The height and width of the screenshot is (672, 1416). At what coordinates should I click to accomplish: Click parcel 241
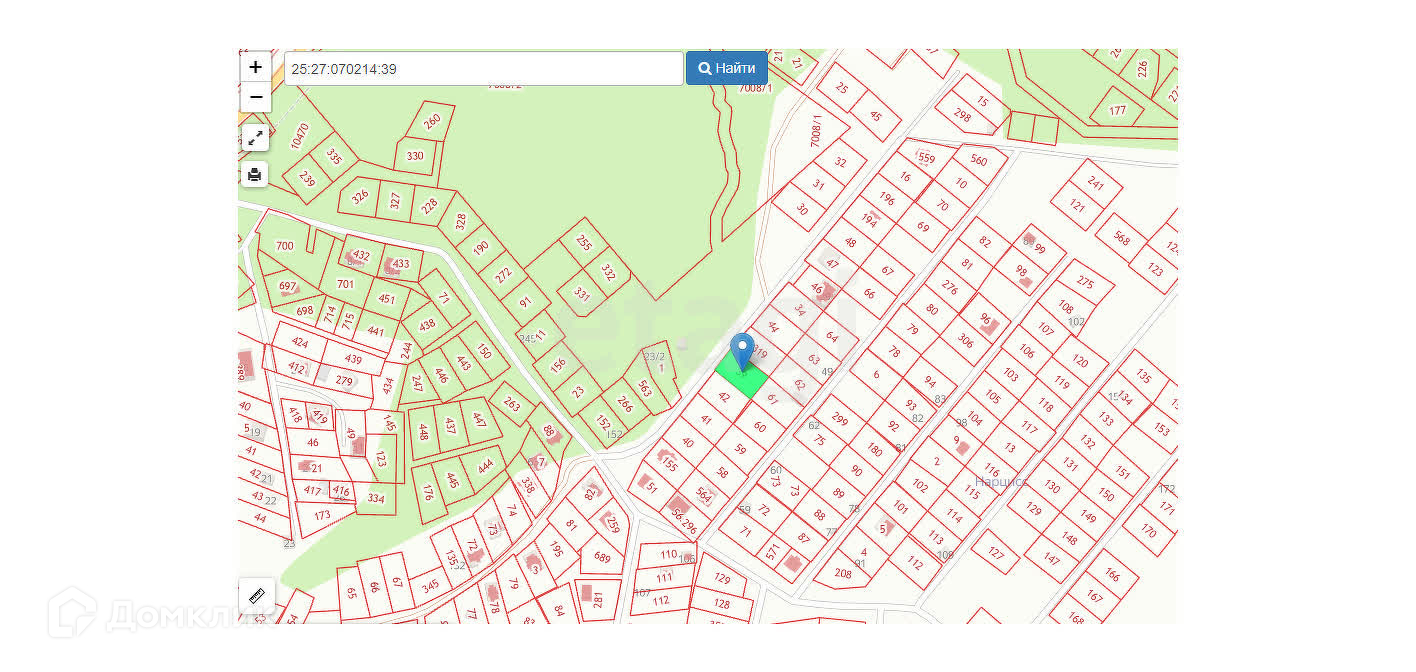tap(1096, 183)
